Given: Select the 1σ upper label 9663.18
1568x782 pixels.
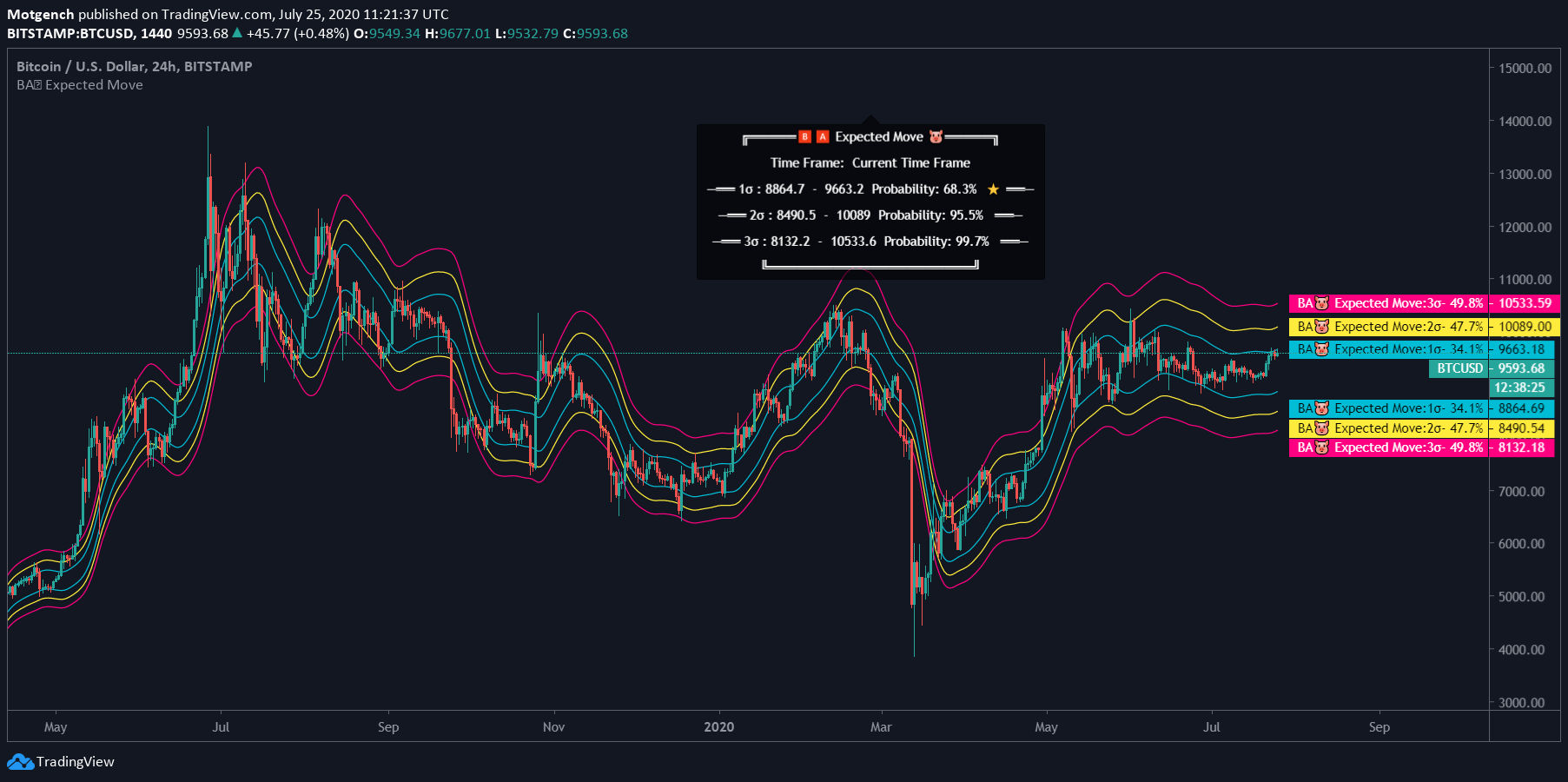Looking at the screenshot, I should pyautogui.click(x=1421, y=349).
